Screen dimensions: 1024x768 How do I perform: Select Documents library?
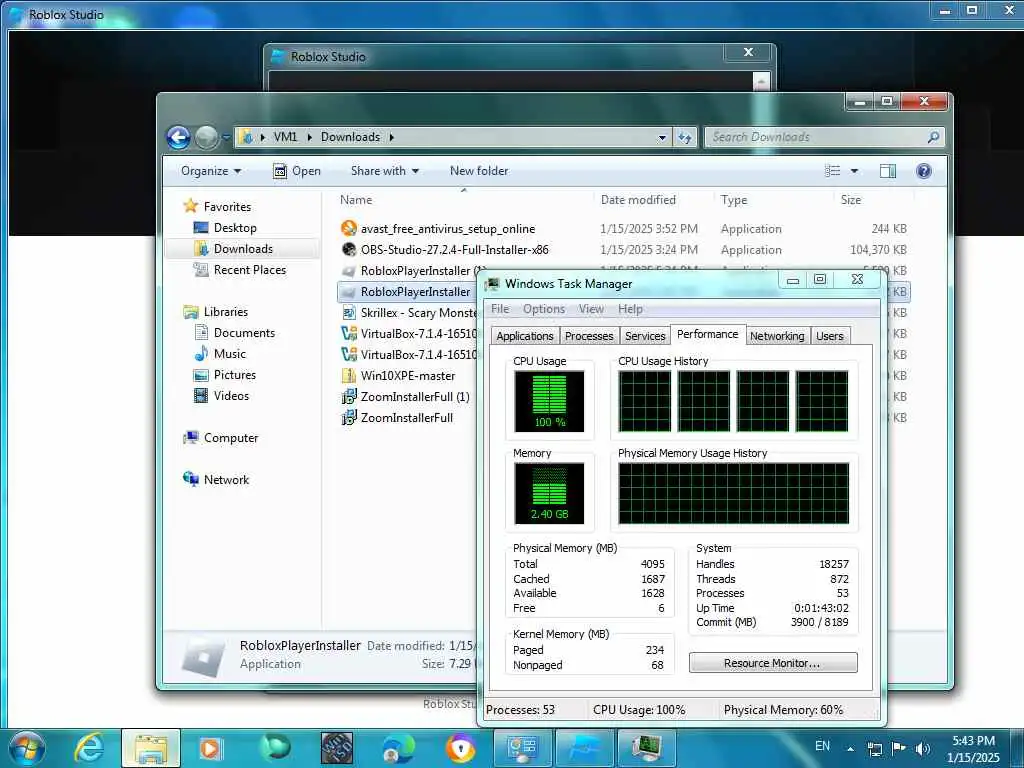click(x=244, y=333)
